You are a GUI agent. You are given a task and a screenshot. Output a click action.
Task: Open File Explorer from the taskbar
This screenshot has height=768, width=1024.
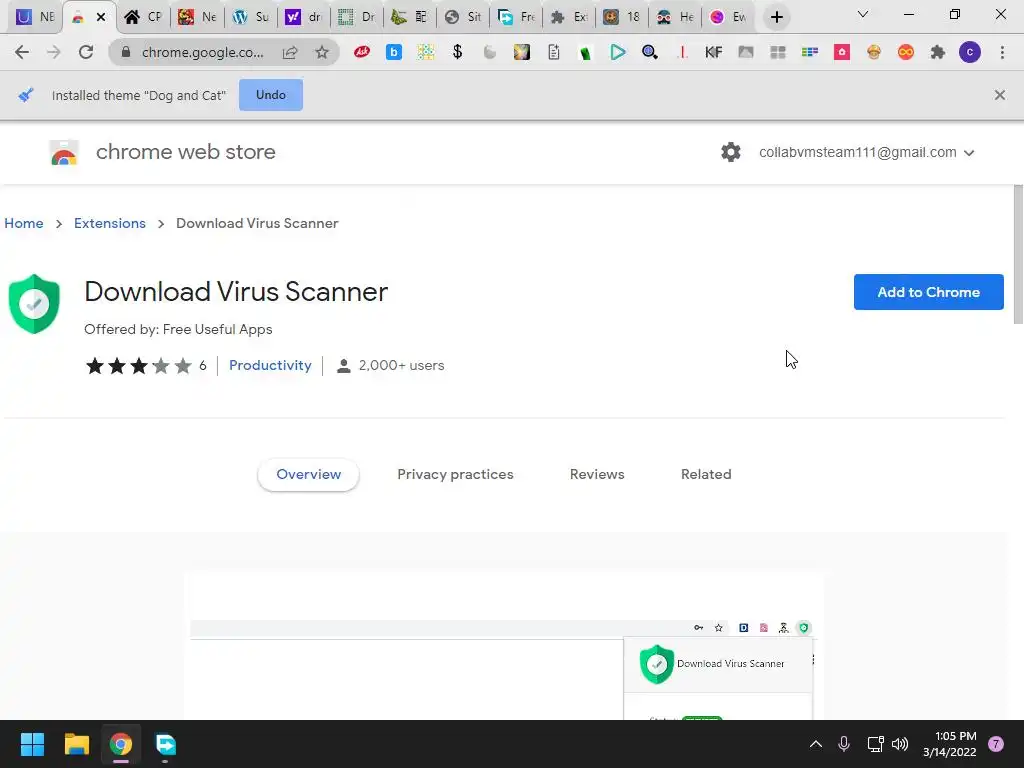pos(76,744)
